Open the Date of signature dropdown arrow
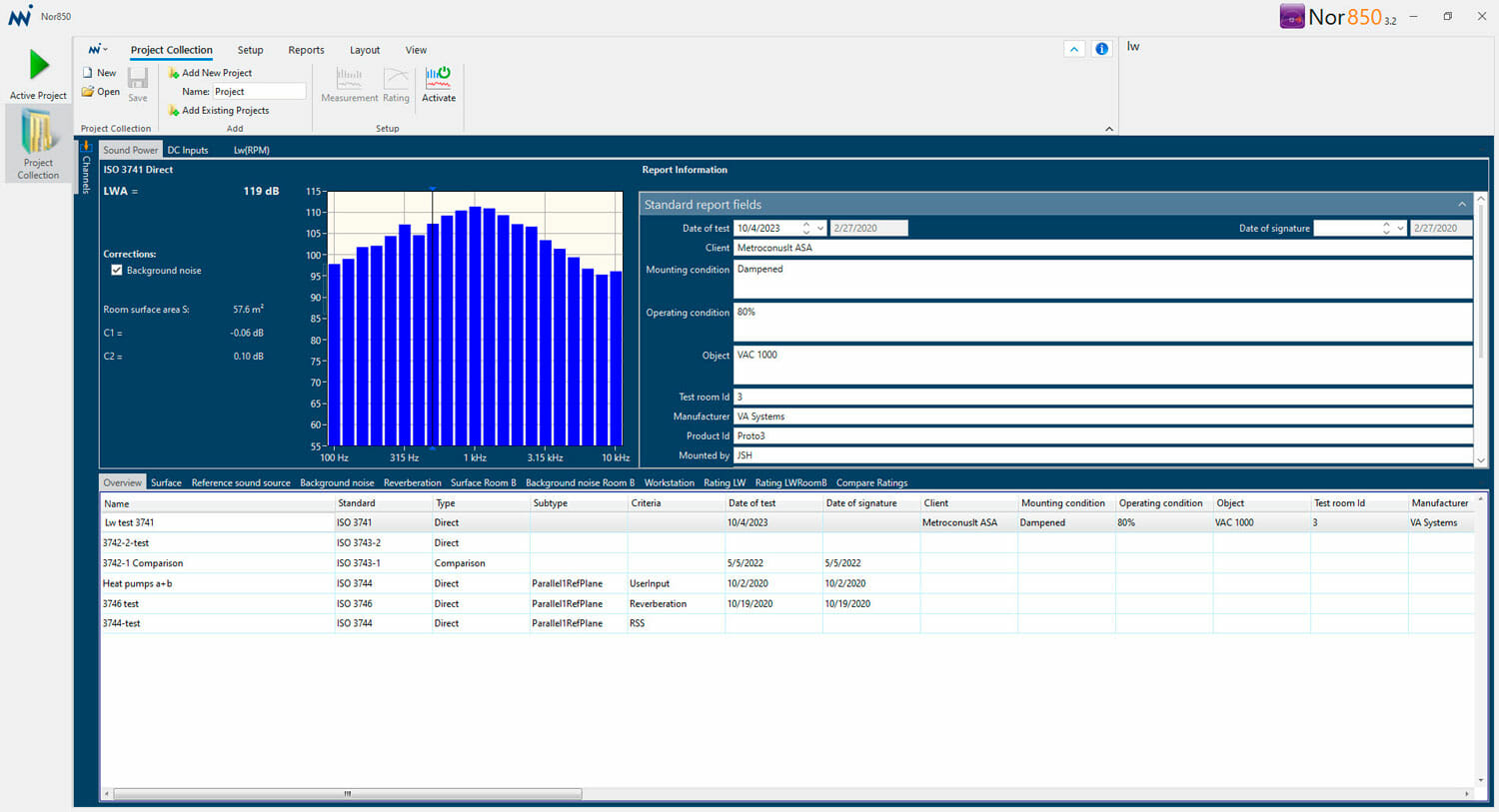 [x=1400, y=229]
